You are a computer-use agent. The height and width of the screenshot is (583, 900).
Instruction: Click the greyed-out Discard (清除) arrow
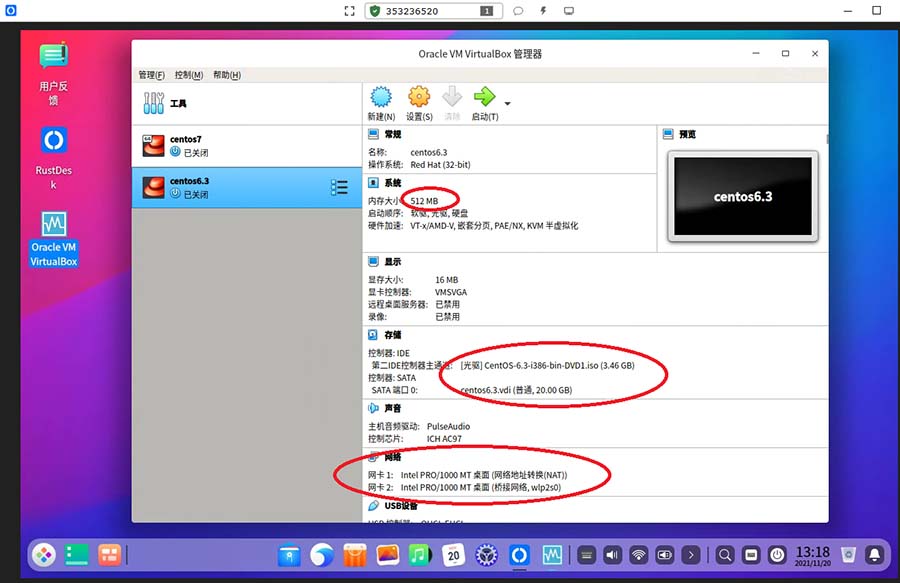452,97
